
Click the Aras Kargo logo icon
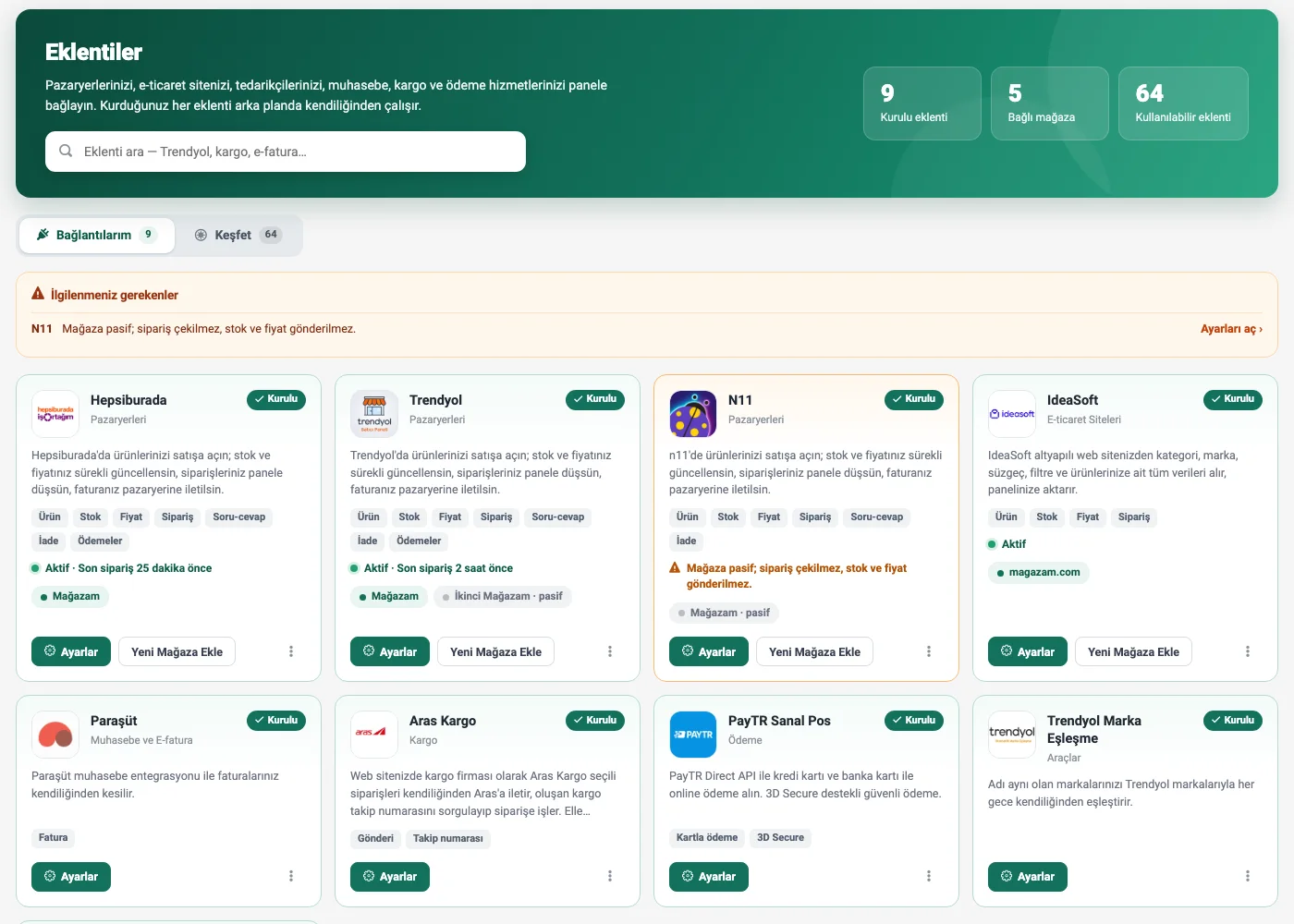374,735
